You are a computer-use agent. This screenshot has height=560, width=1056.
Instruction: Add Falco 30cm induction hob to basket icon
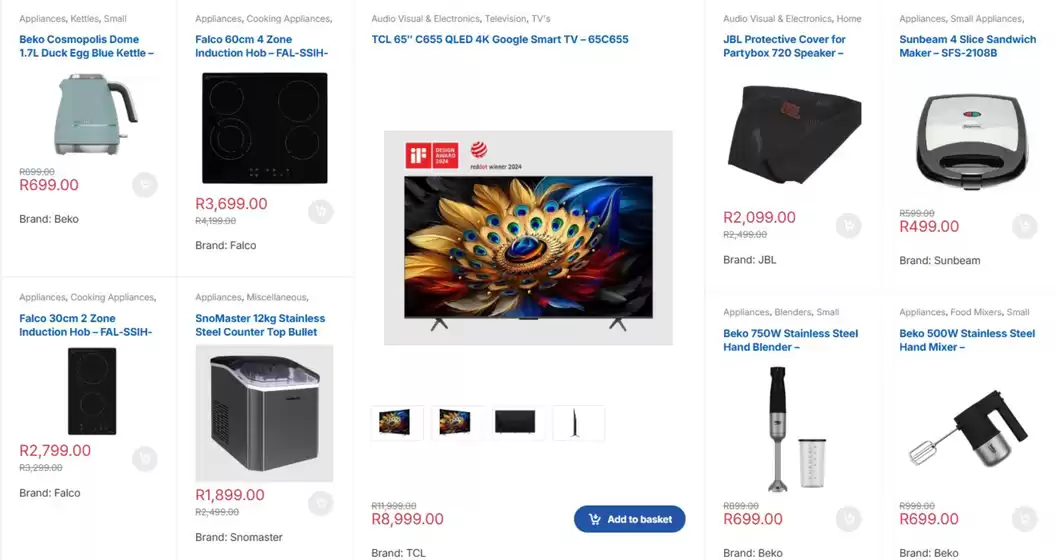point(144,459)
